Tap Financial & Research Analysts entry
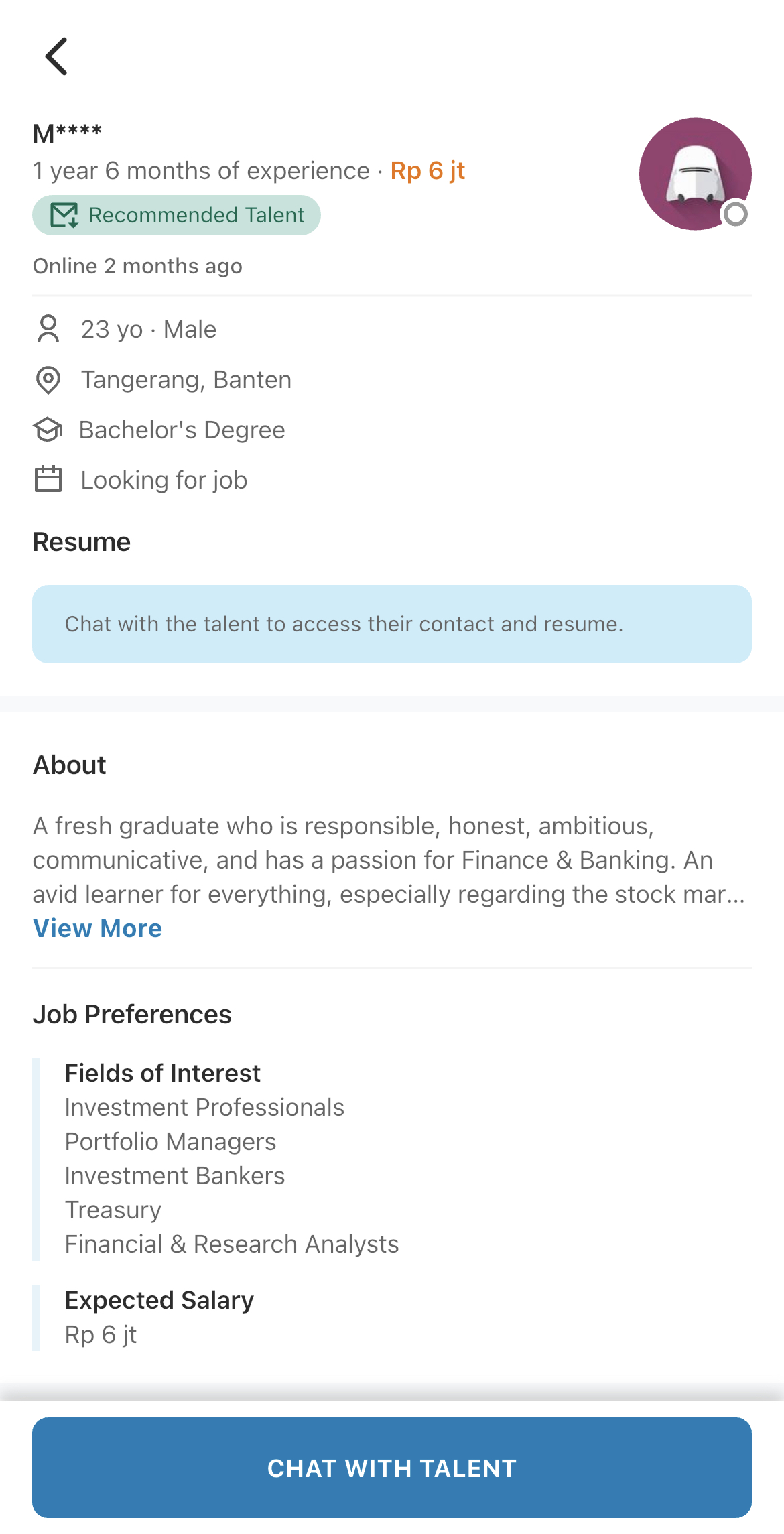 (232, 1244)
